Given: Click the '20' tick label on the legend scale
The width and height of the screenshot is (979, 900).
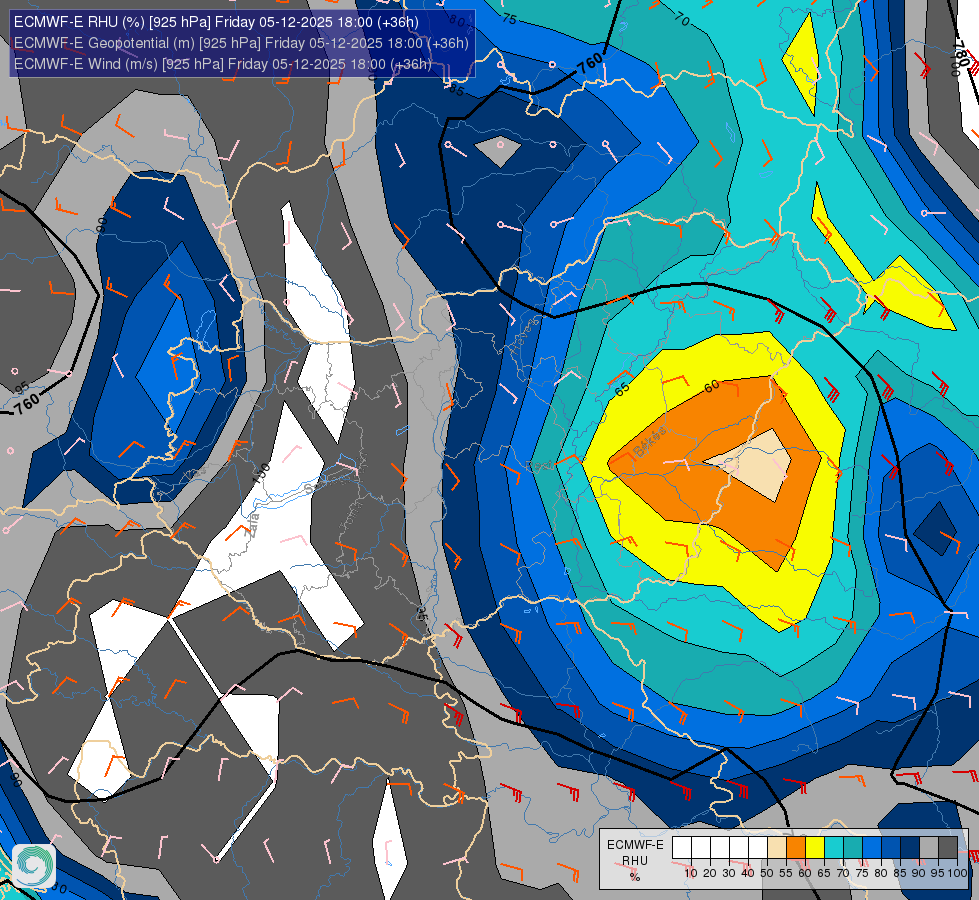Looking at the screenshot, I should [x=710, y=873].
